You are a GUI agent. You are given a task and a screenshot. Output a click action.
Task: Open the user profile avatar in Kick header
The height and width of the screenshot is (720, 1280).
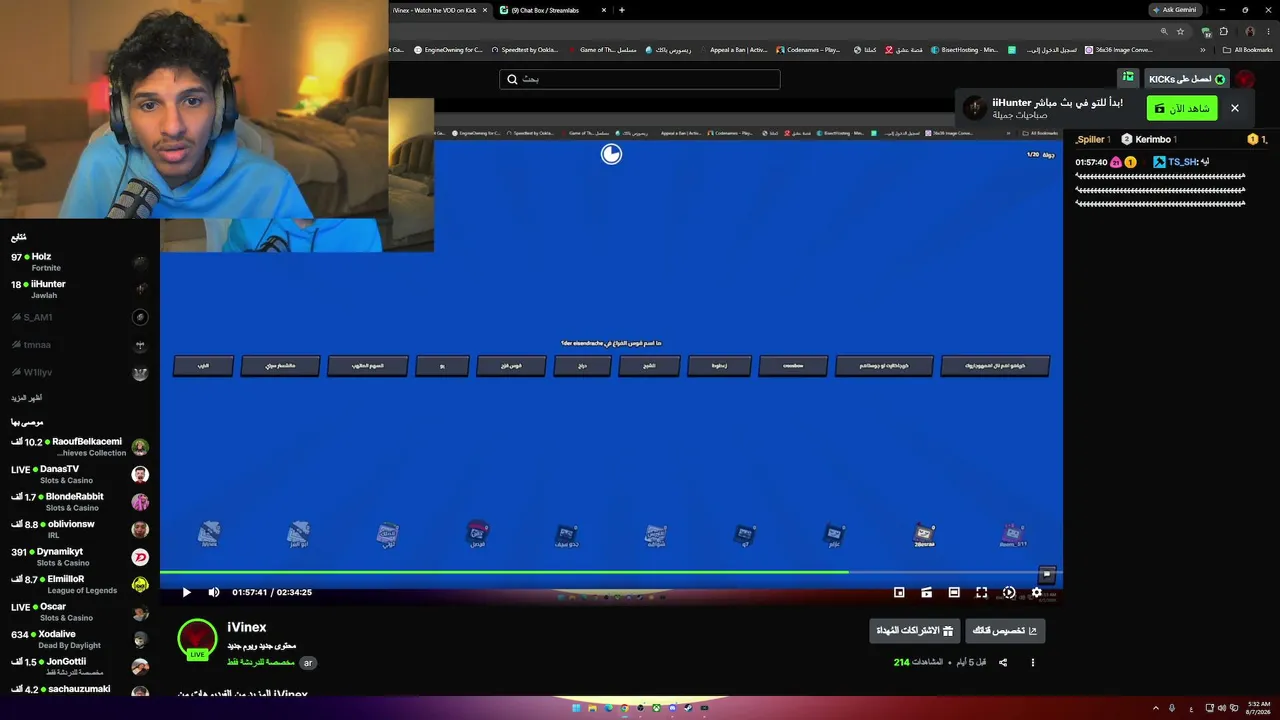click(1245, 79)
